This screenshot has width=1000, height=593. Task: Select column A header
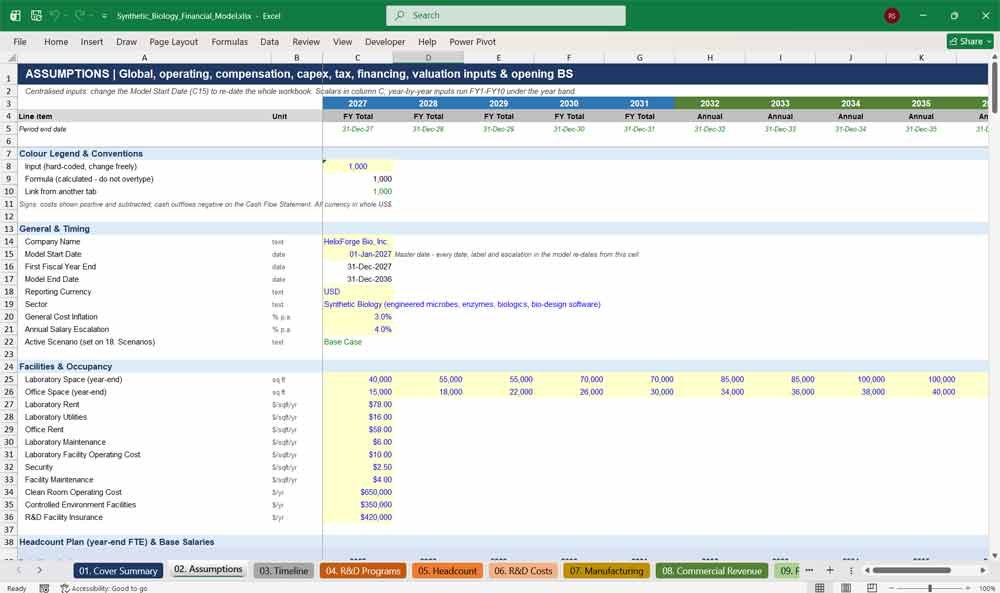[x=144, y=57]
